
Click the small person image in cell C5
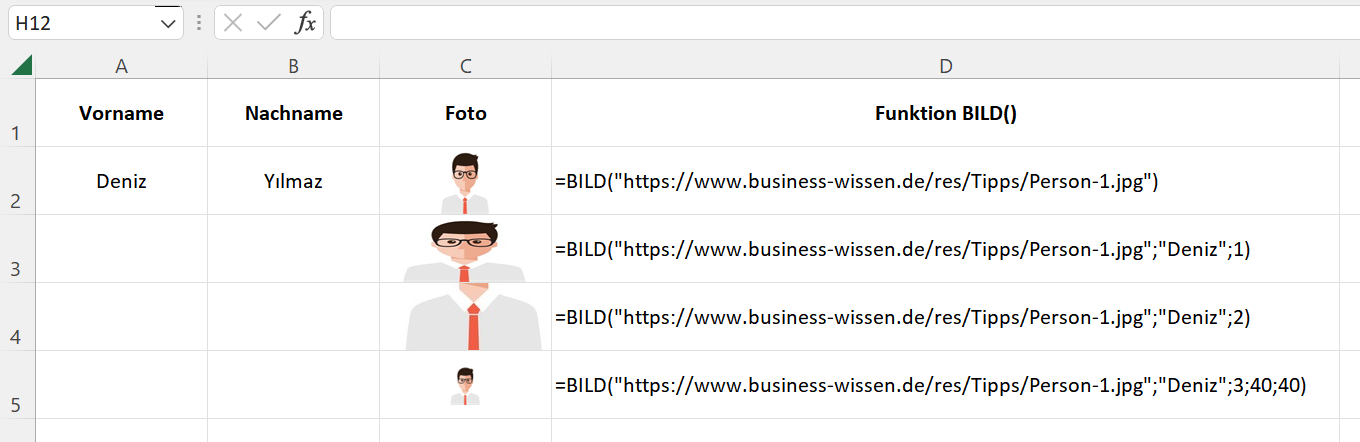pos(465,386)
